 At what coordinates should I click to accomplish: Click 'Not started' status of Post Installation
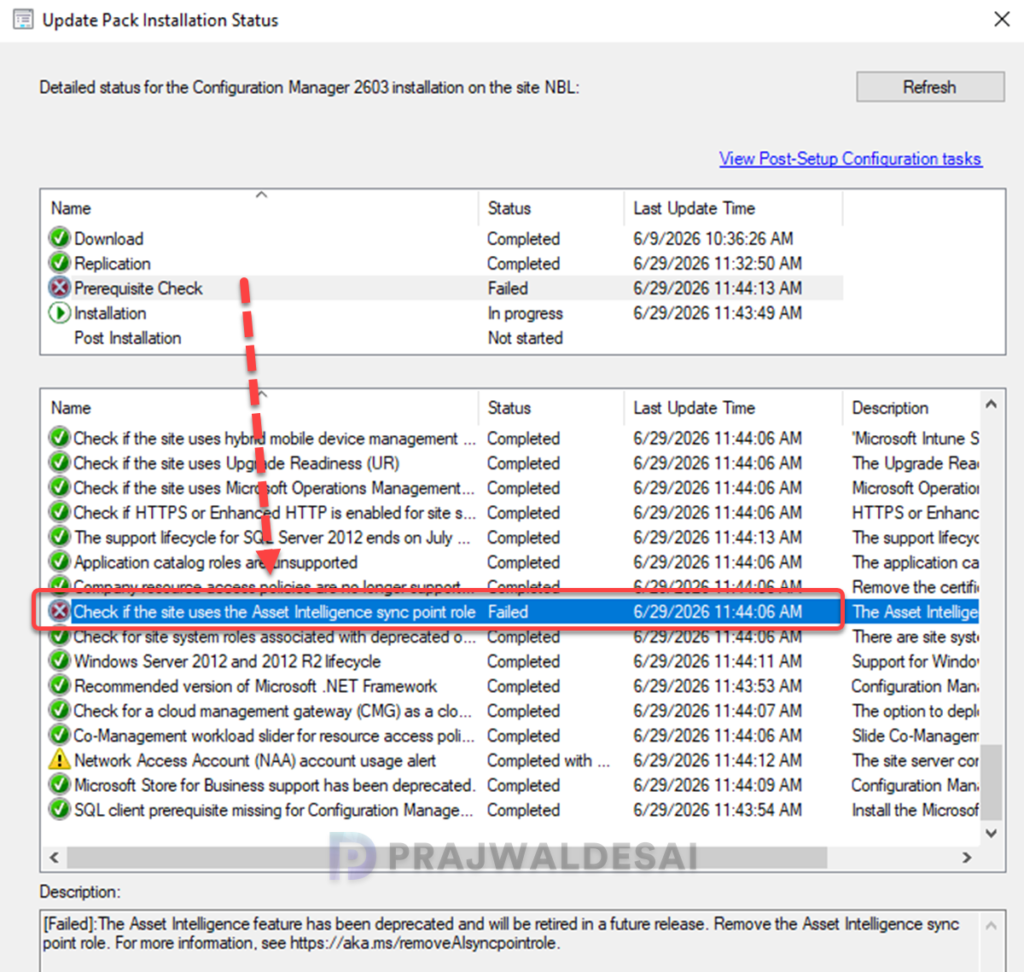525,338
